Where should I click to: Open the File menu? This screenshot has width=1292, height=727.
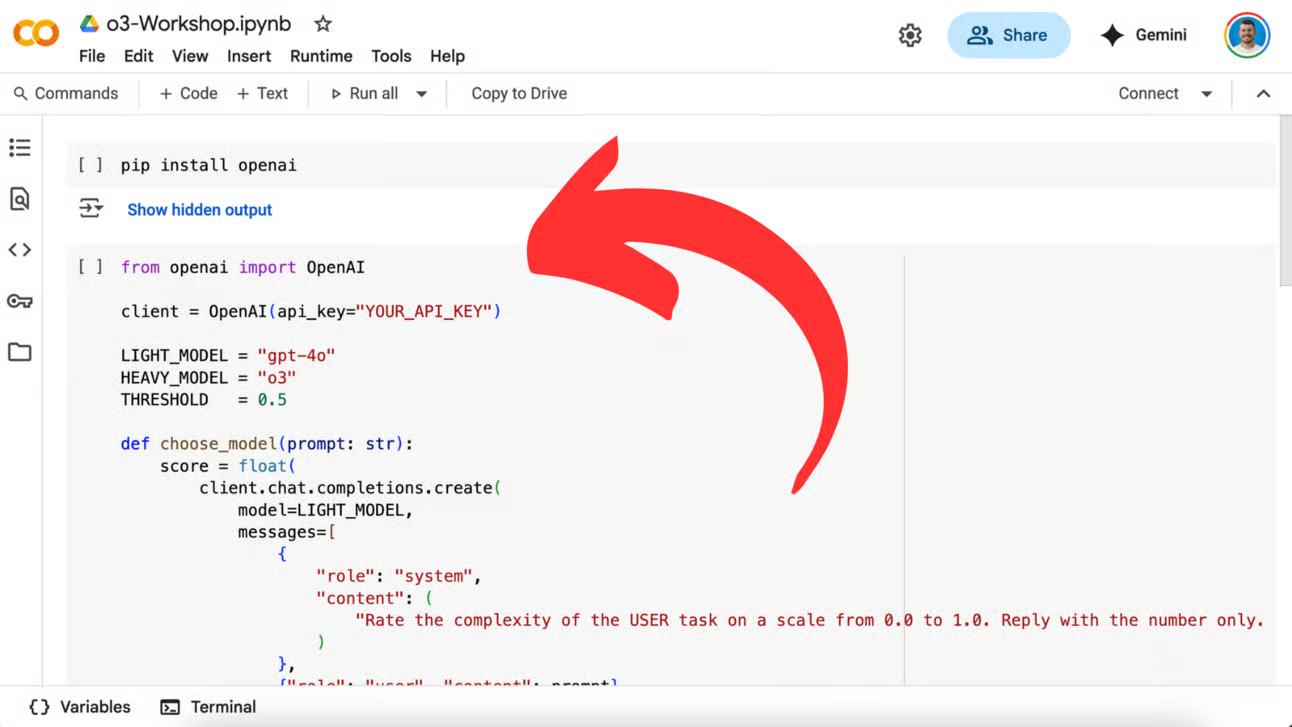[x=92, y=56]
